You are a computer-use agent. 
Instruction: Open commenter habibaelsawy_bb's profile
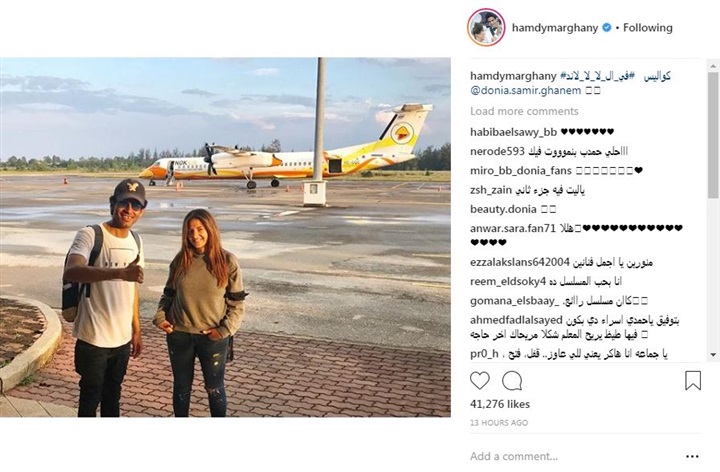[513, 132]
